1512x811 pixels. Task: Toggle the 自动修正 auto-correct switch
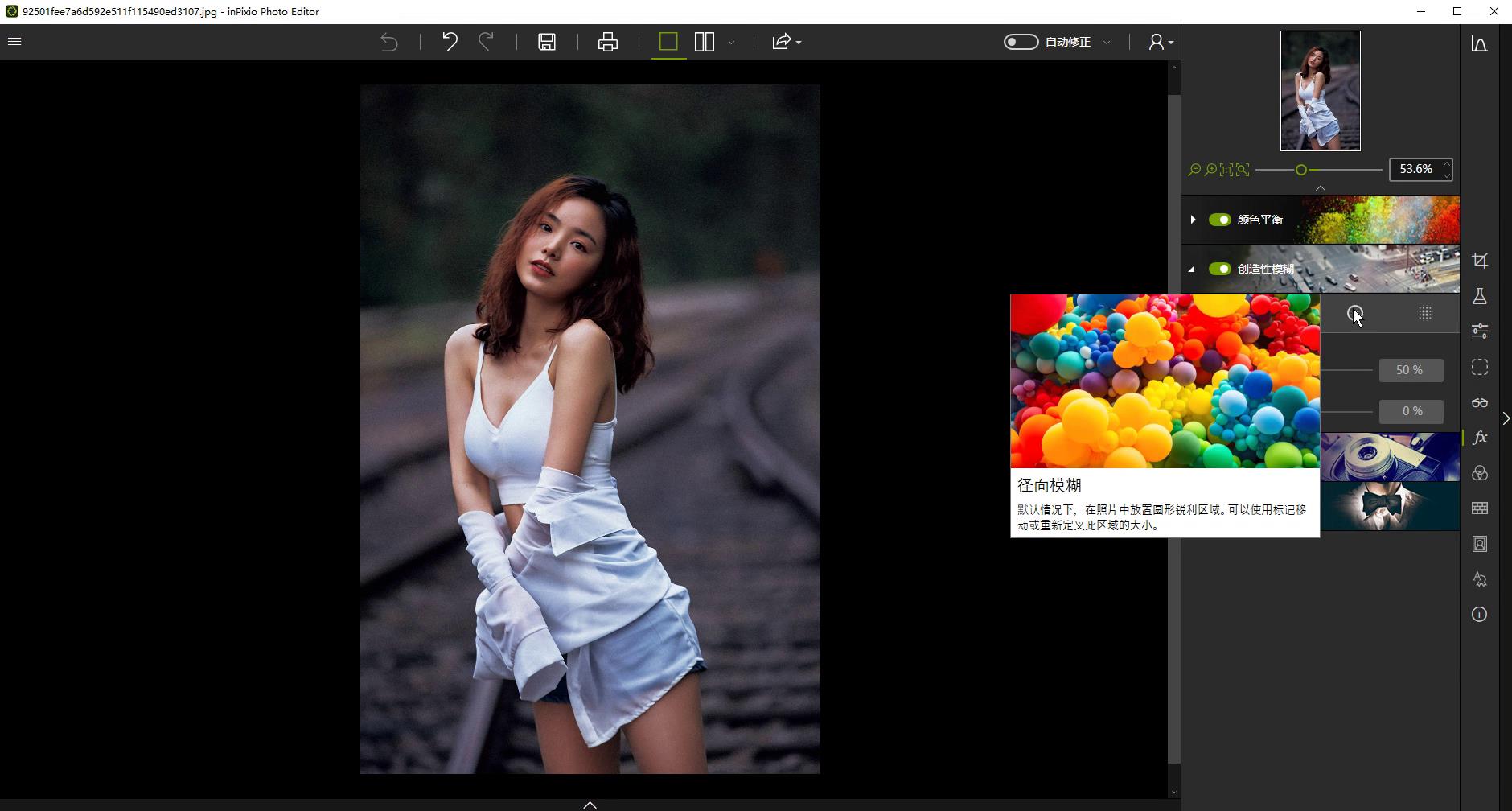(x=1021, y=42)
